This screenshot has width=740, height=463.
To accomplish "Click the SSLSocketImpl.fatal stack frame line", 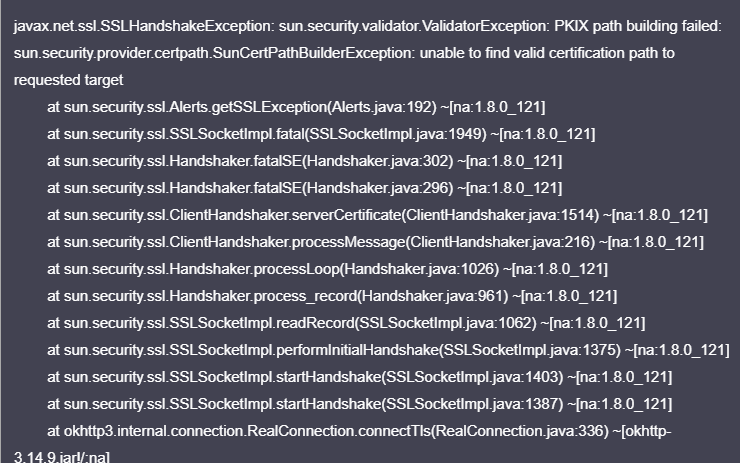I will [321, 134].
